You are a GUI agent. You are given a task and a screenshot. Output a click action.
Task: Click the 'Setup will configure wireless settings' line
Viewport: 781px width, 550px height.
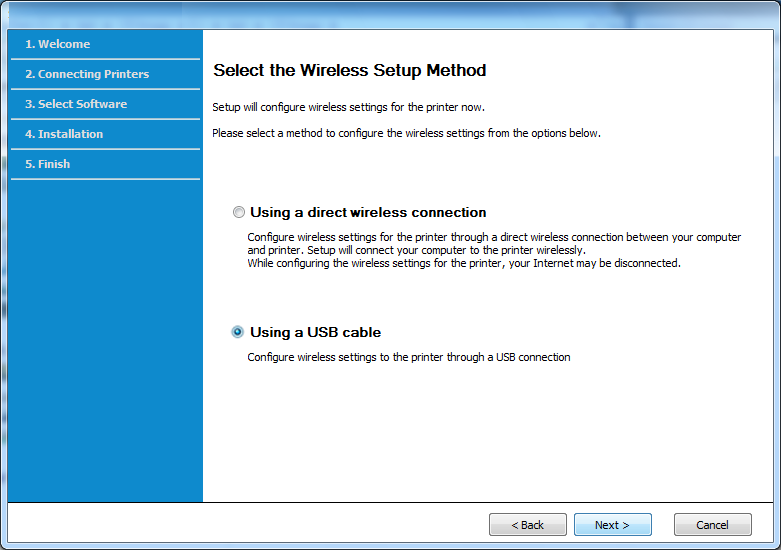[x=348, y=107]
